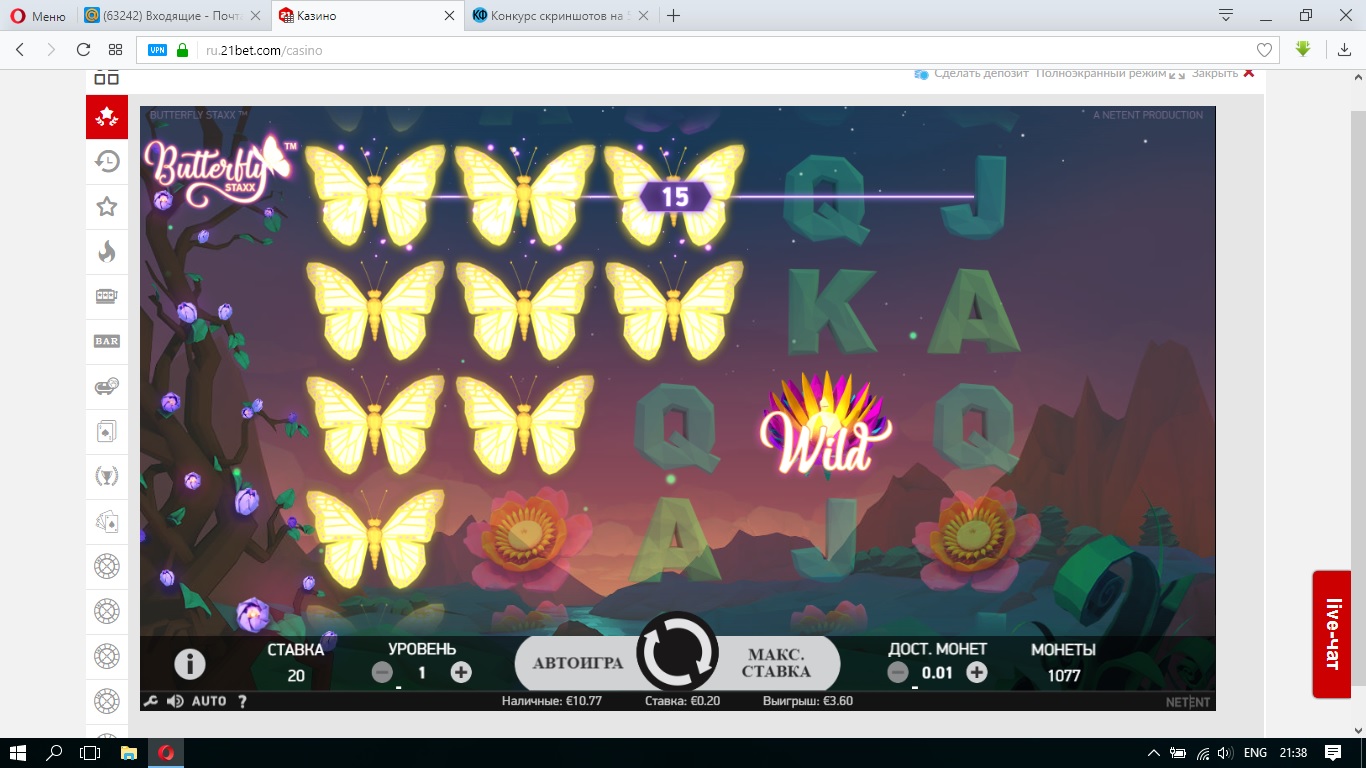Open Windows Task View

click(x=90, y=753)
